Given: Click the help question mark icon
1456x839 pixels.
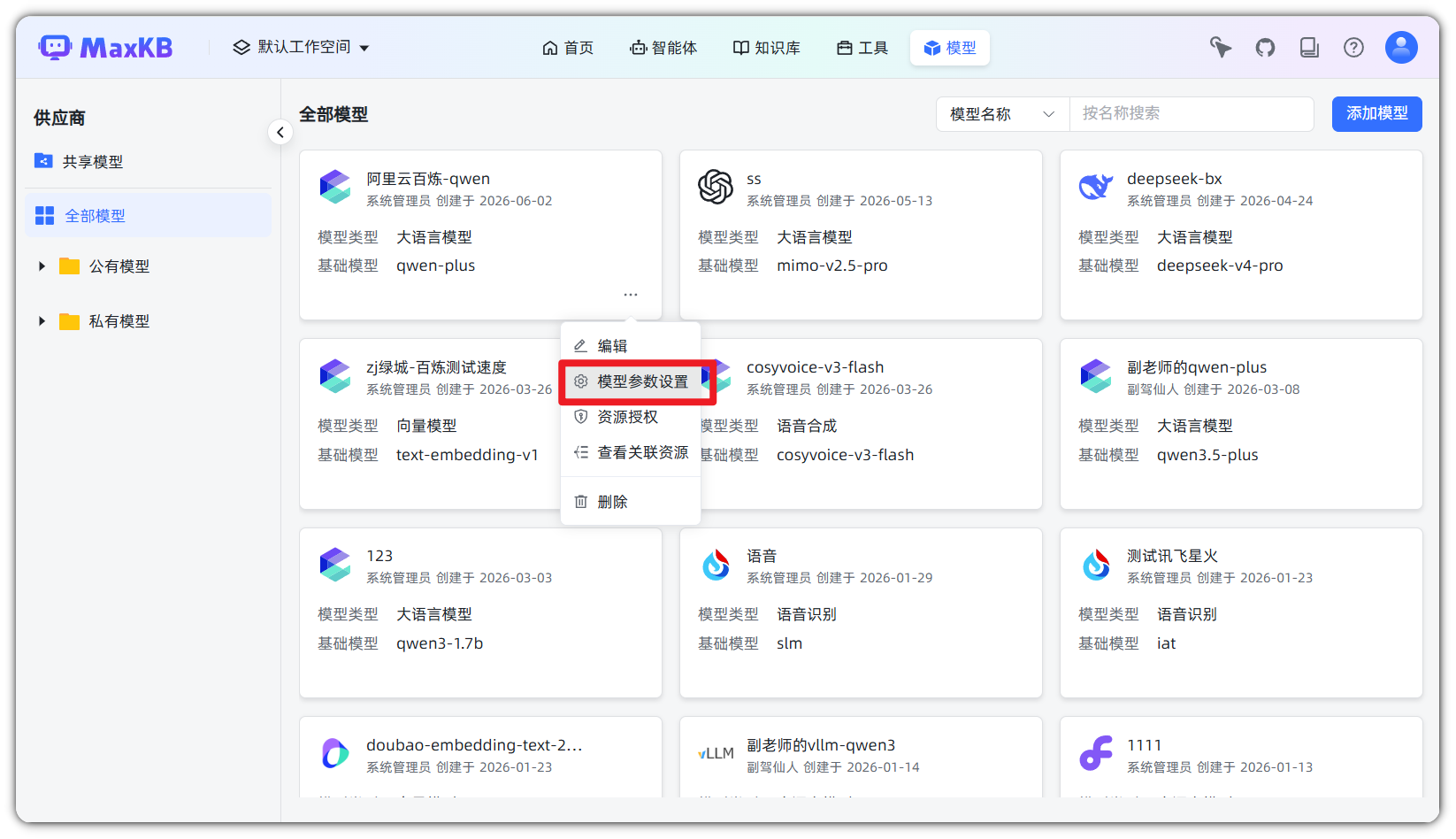Looking at the screenshot, I should [x=1353, y=48].
